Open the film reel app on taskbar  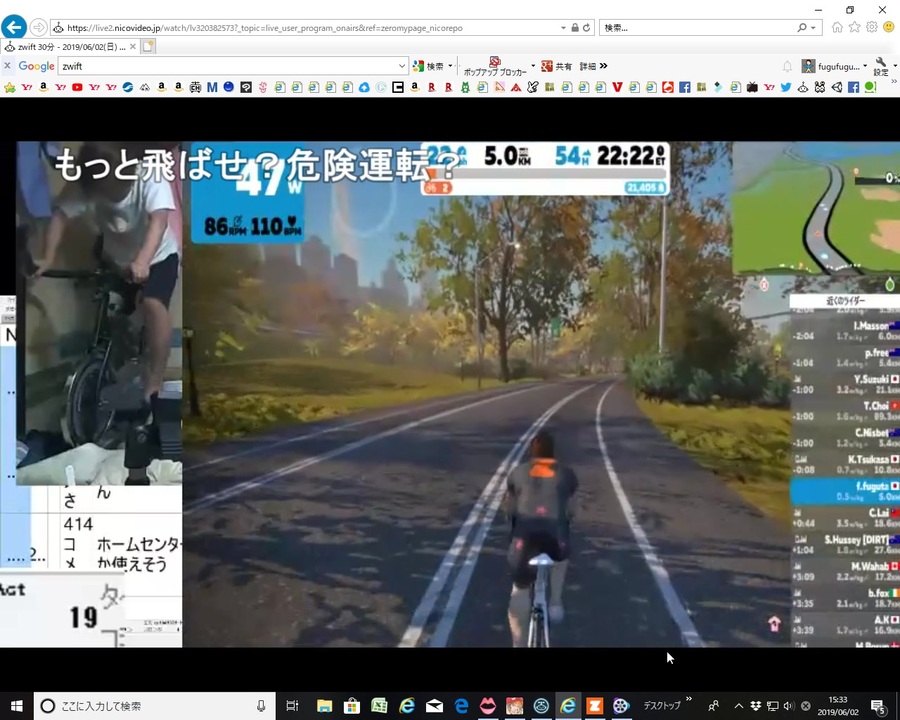pyautogui.click(x=621, y=706)
